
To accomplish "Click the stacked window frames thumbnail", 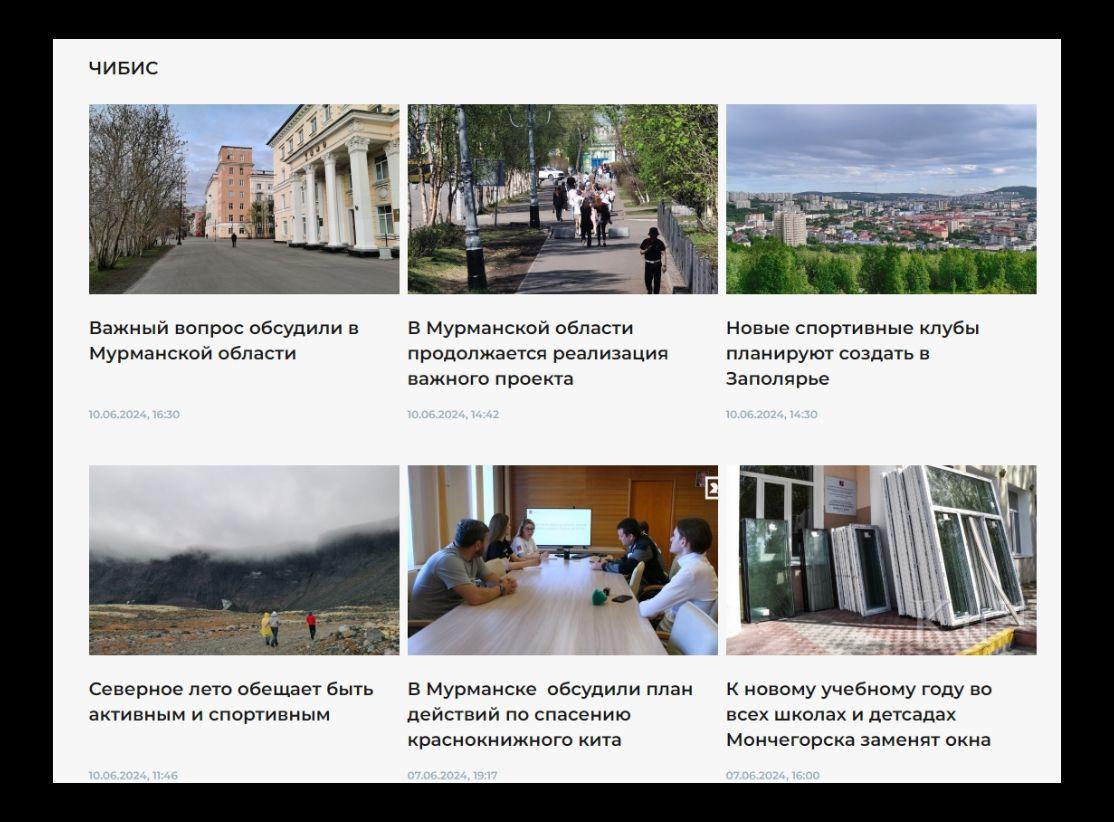I will tap(881, 560).
